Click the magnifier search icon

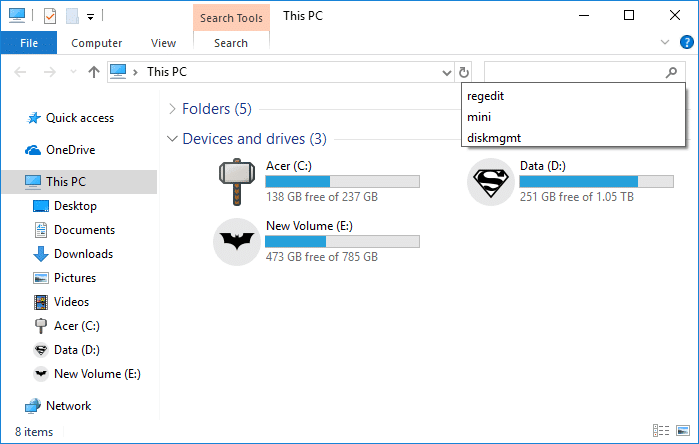click(x=671, y=72)
